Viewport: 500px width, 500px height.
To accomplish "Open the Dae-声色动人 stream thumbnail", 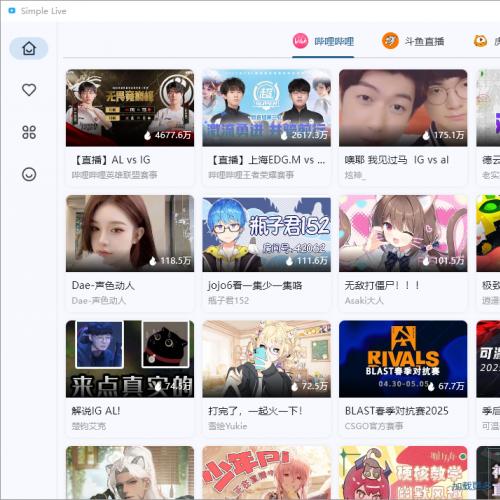I will pos(130,233).
